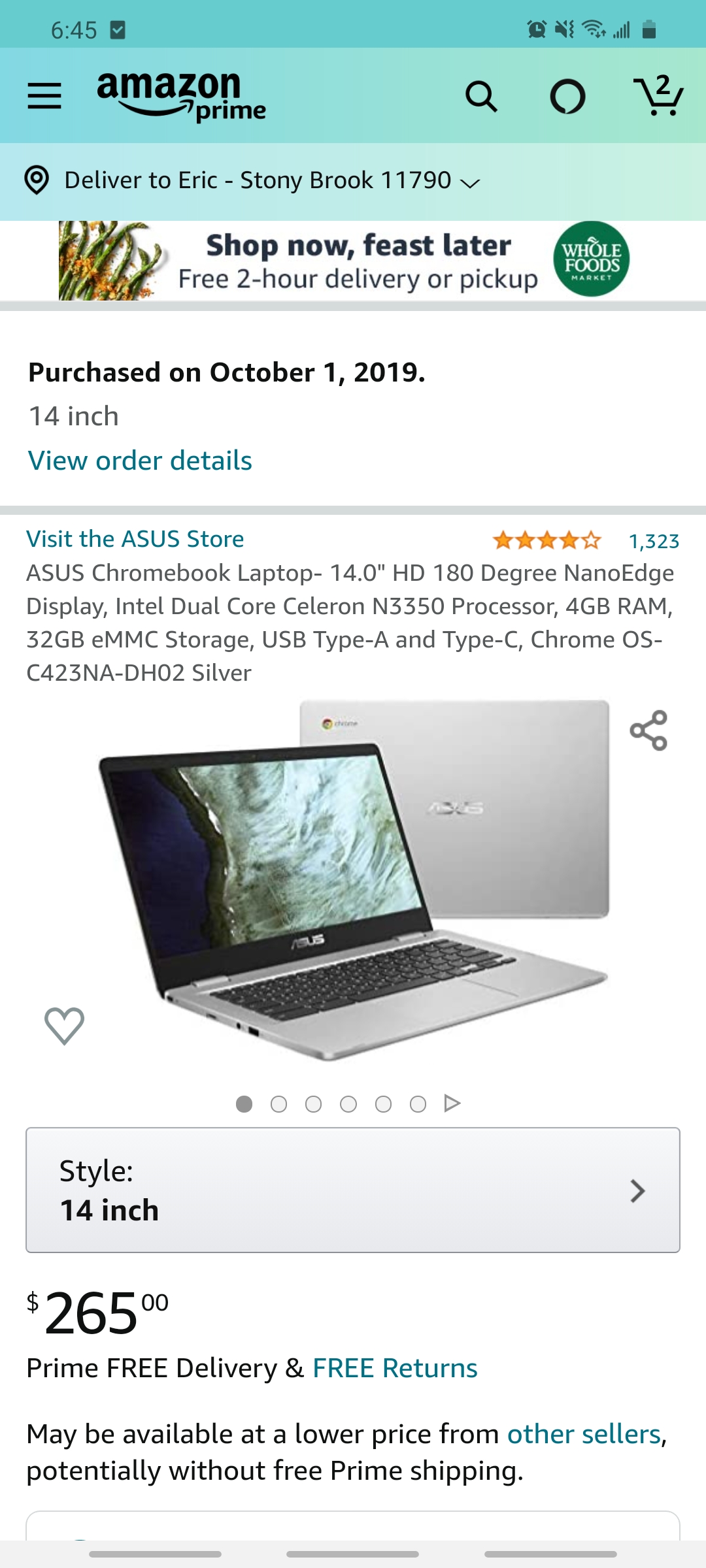Image resolution: width=706 pixels, height=1568 pixels.
Task: Open View order details link
Action: [x=140, y=461]
